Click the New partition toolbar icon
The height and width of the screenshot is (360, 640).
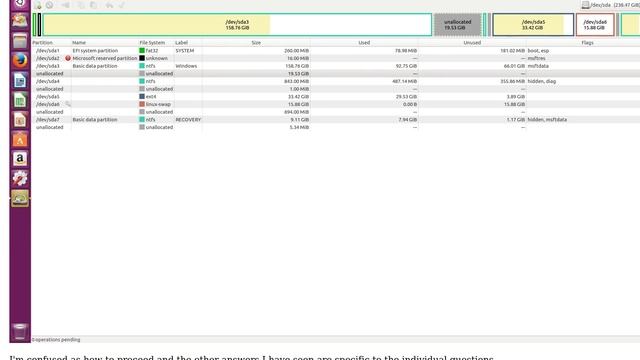tap(38, 5)
